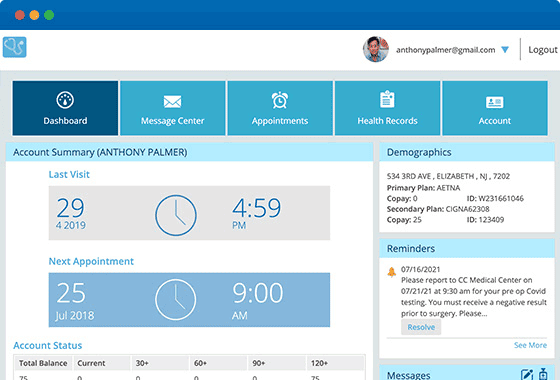560x380 pixels.
Task: Click the reminder date 07/16/2021
Action: pos(420,269)
